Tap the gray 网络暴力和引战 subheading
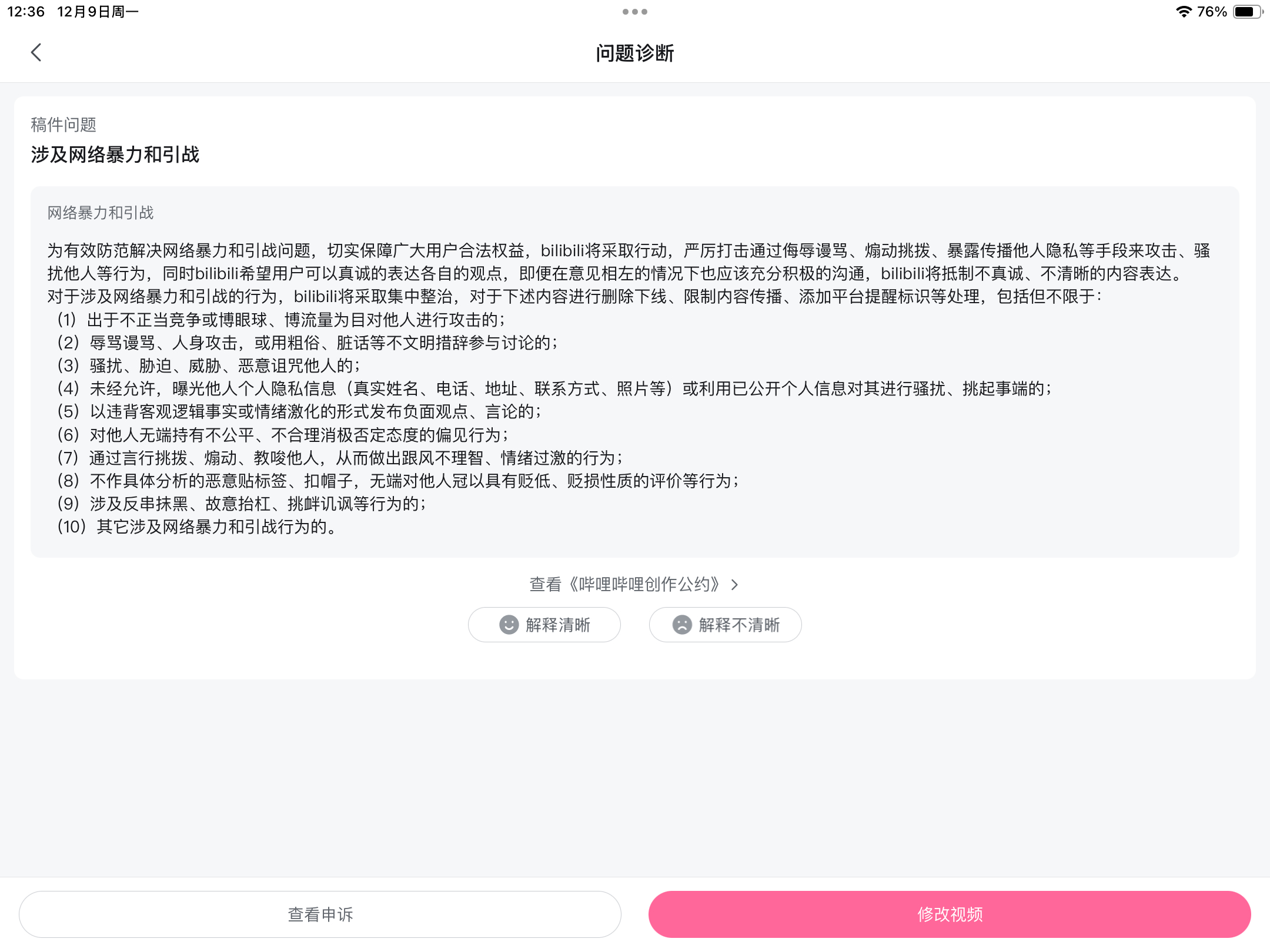Screen dimensions: 1270x952 pos(101,213)
